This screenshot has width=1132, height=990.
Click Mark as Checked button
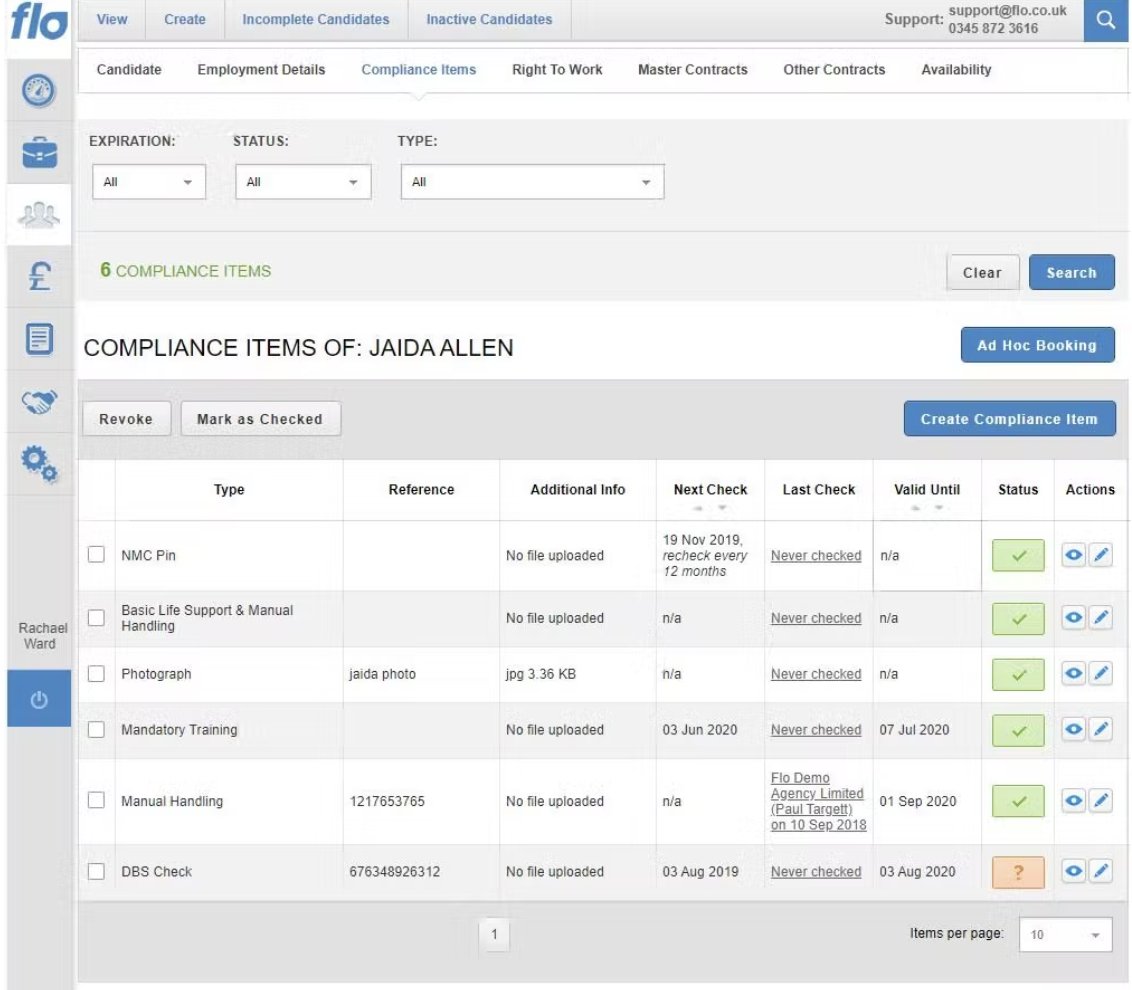260,419
